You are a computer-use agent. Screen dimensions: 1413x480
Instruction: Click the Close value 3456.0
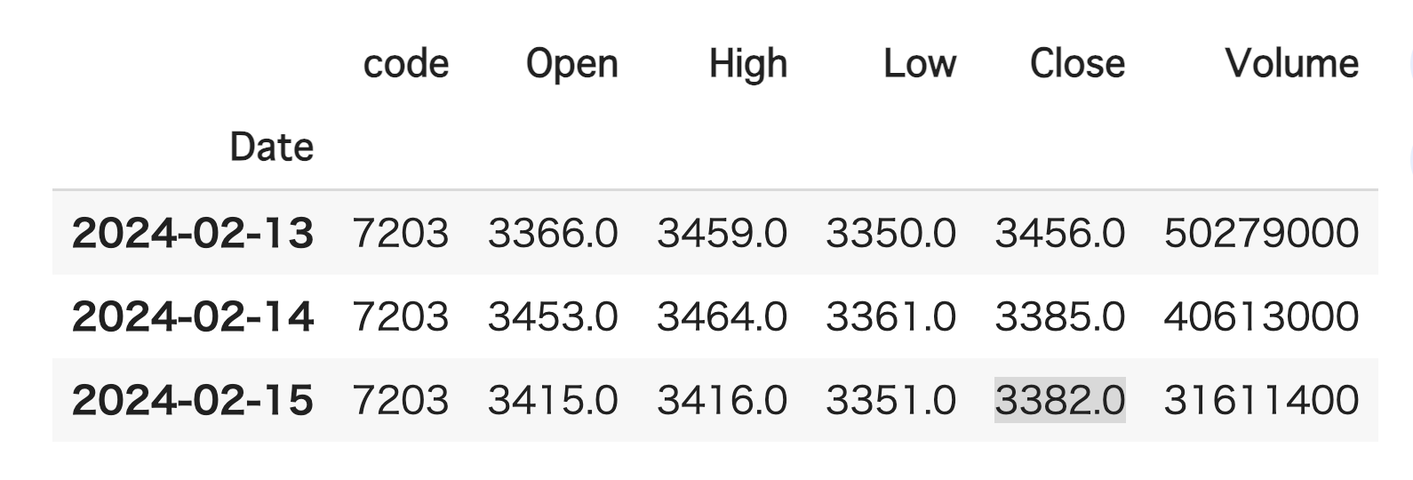tap(1060, 234)
